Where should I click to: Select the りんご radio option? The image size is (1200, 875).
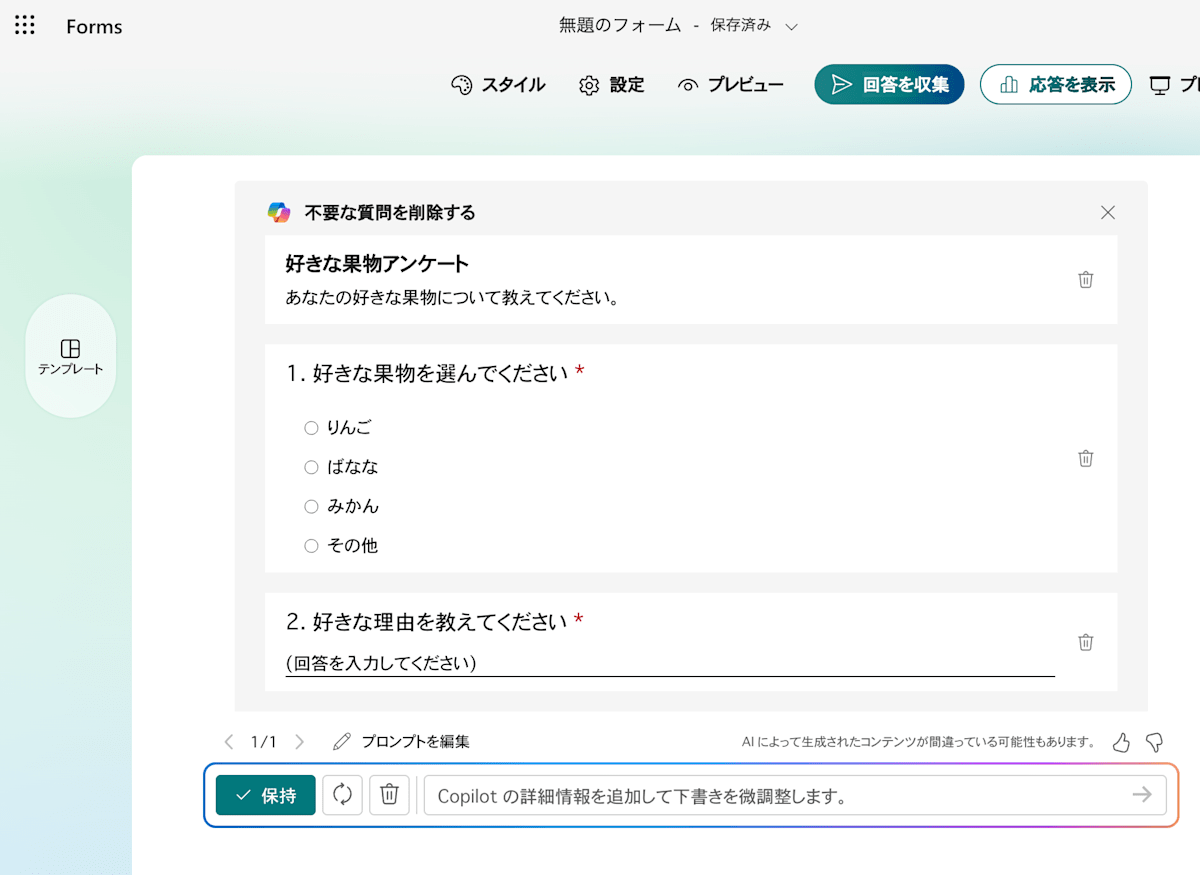point(311,428)
